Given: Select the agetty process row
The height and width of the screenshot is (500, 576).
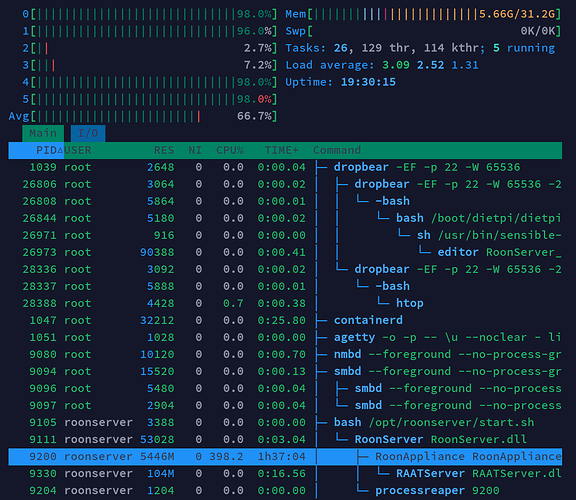Looking at the screenshot, I should tap(285, 337).
